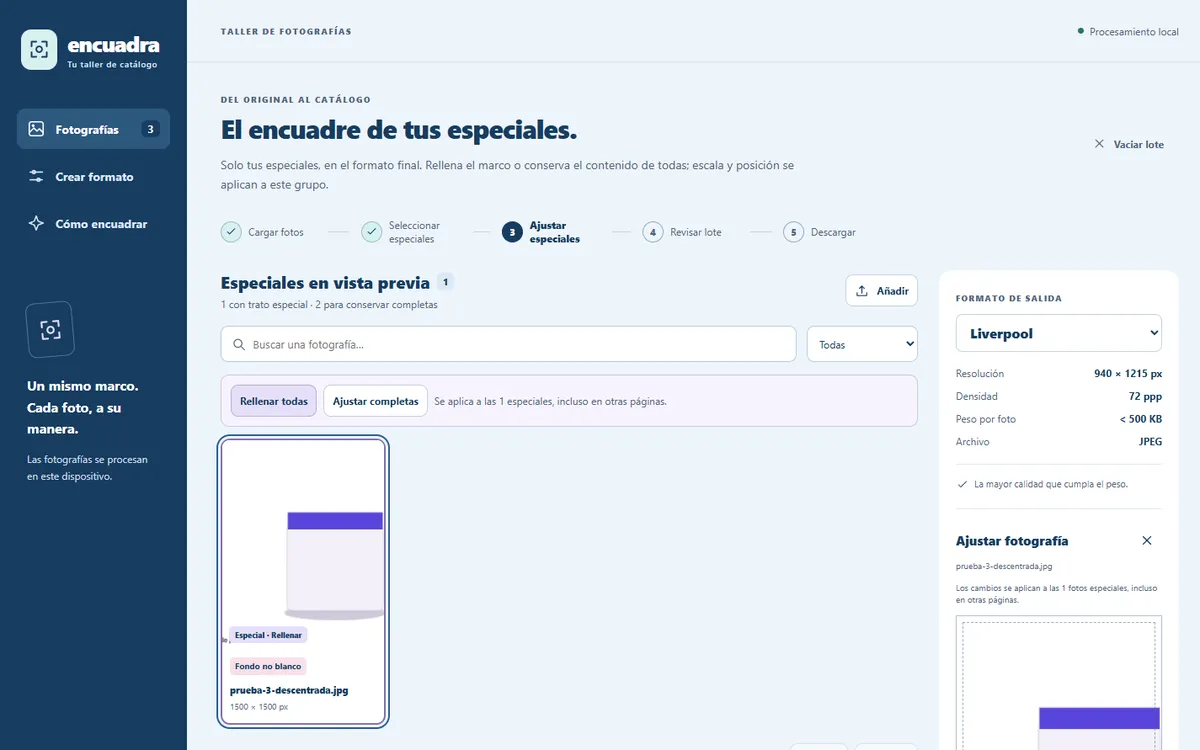The width and height of the screenshot is (1200, 750).
Task: Open the Todas filter dropdown
Action: click(x=862, y=344)
